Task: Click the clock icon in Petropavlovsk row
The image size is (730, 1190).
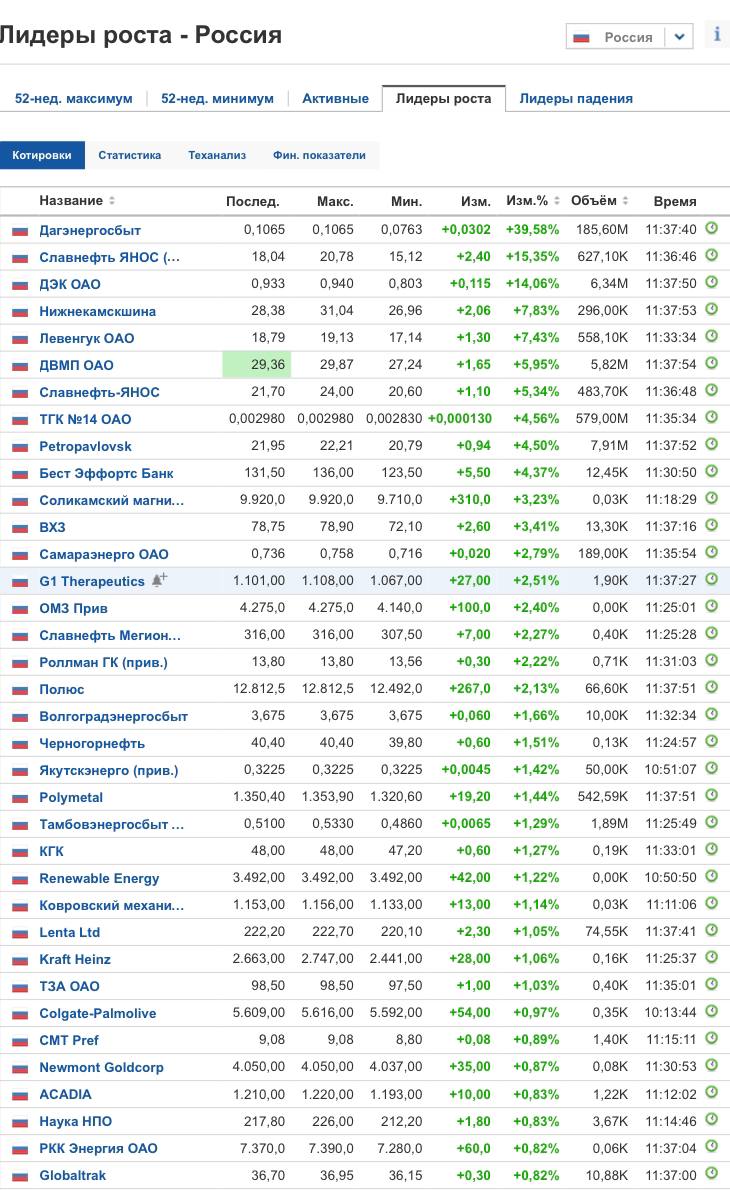Action: click(712, 444)
